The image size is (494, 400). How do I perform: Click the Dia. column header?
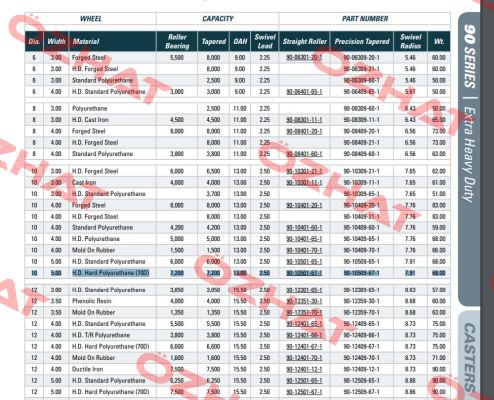(x=34, y=41)
